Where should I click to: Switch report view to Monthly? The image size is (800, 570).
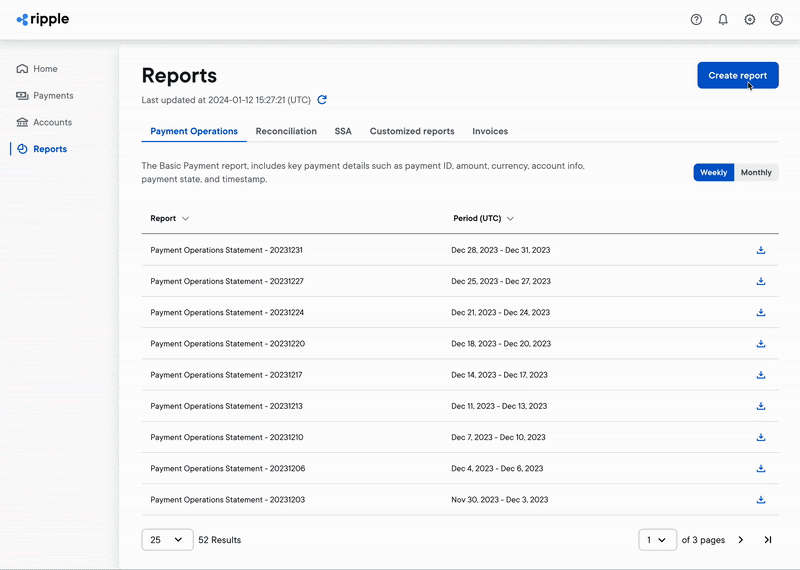coord(756,172)
